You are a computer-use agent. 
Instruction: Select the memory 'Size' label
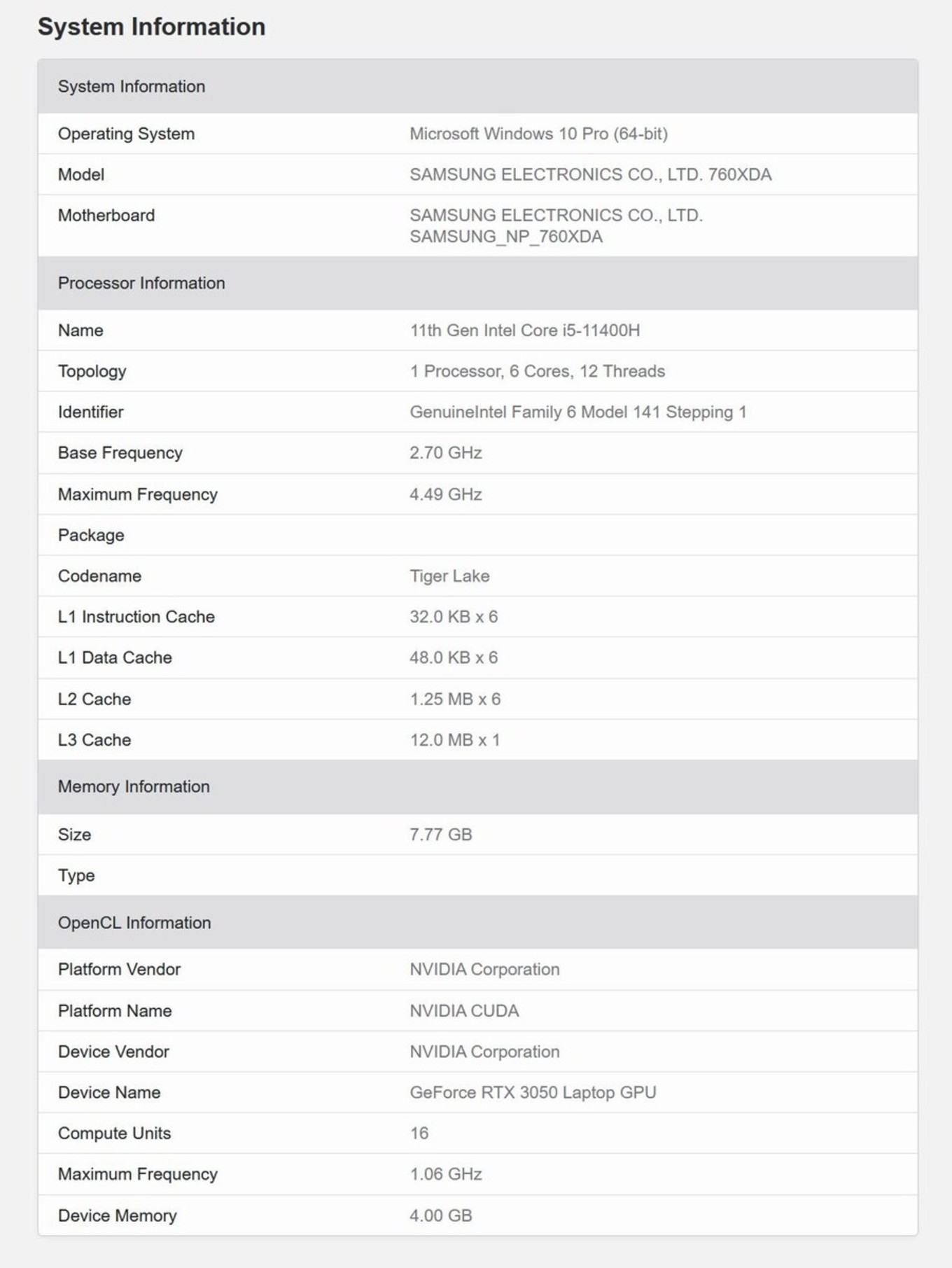74,835
